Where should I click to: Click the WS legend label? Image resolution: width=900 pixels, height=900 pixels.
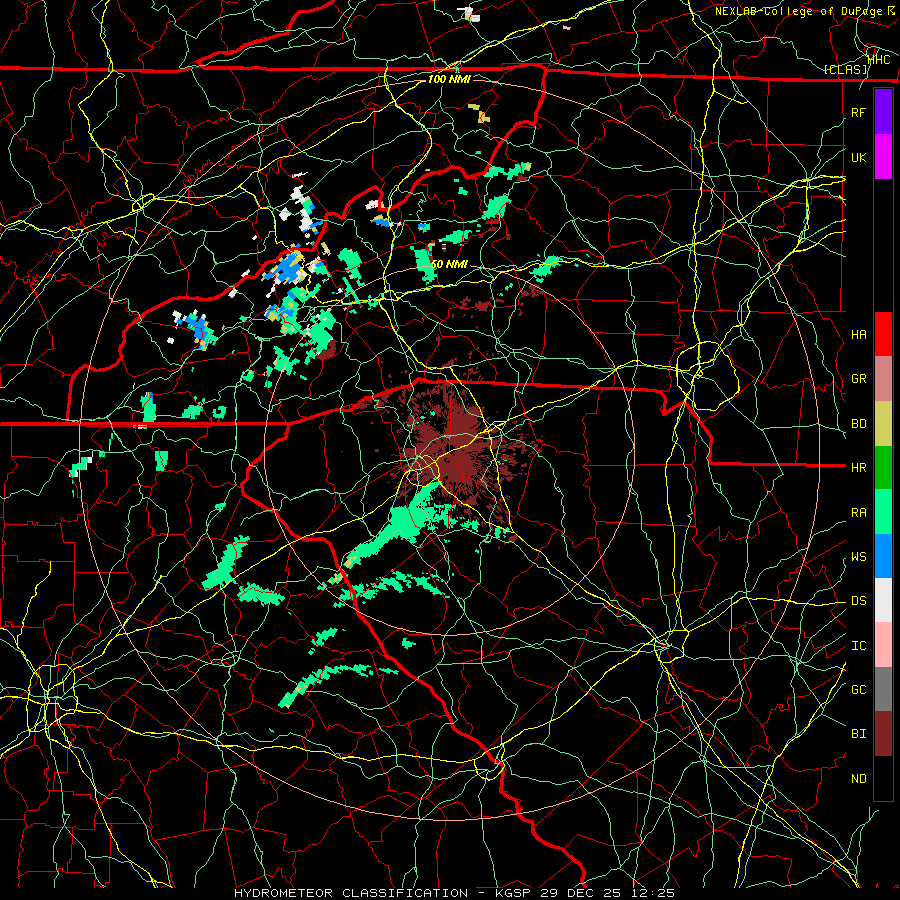pyautogui.click(x=859, y=557)
